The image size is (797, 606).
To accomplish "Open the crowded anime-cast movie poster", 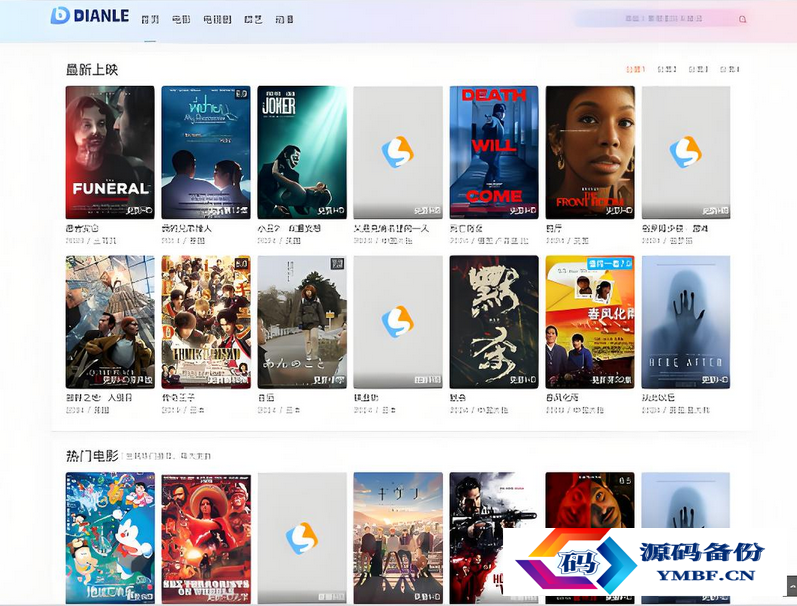I will 206,322.
